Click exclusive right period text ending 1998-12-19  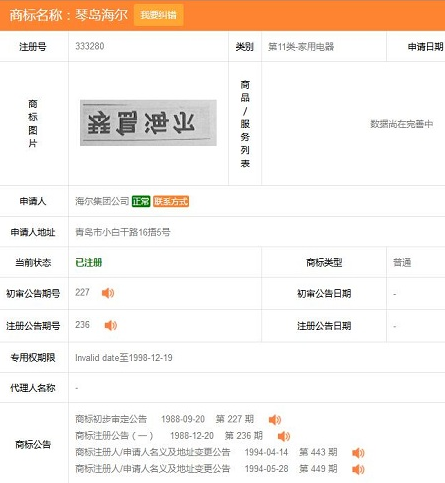[124, 358]
